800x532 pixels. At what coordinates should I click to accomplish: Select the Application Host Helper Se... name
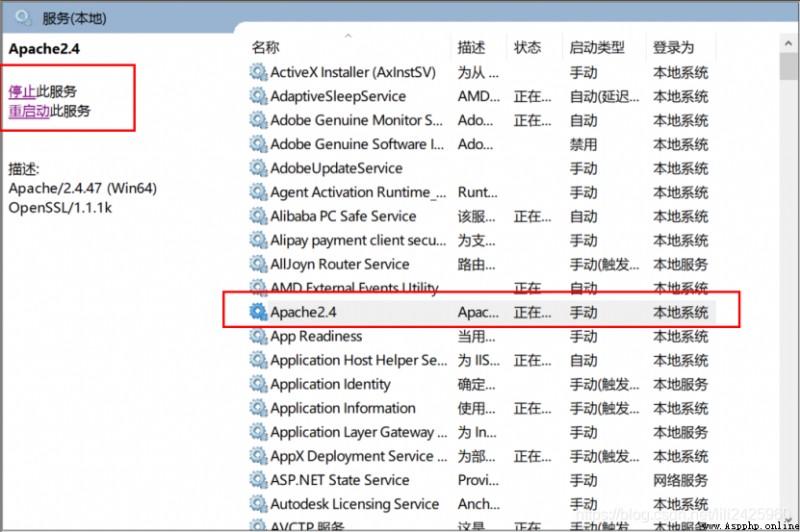[359, 360]
